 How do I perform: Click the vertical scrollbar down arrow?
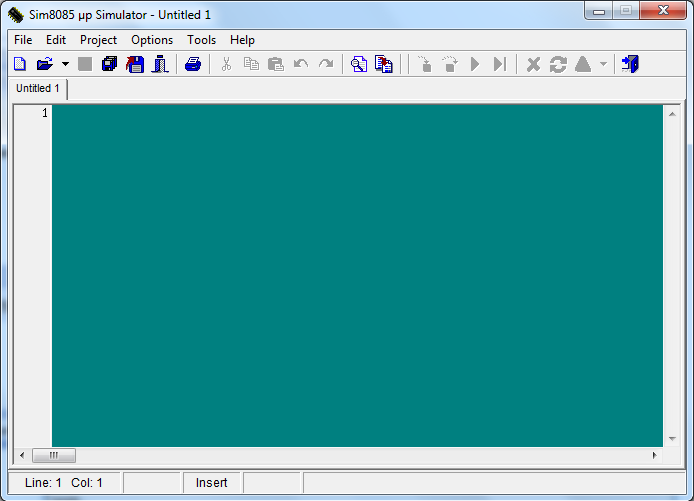(672, 439)
